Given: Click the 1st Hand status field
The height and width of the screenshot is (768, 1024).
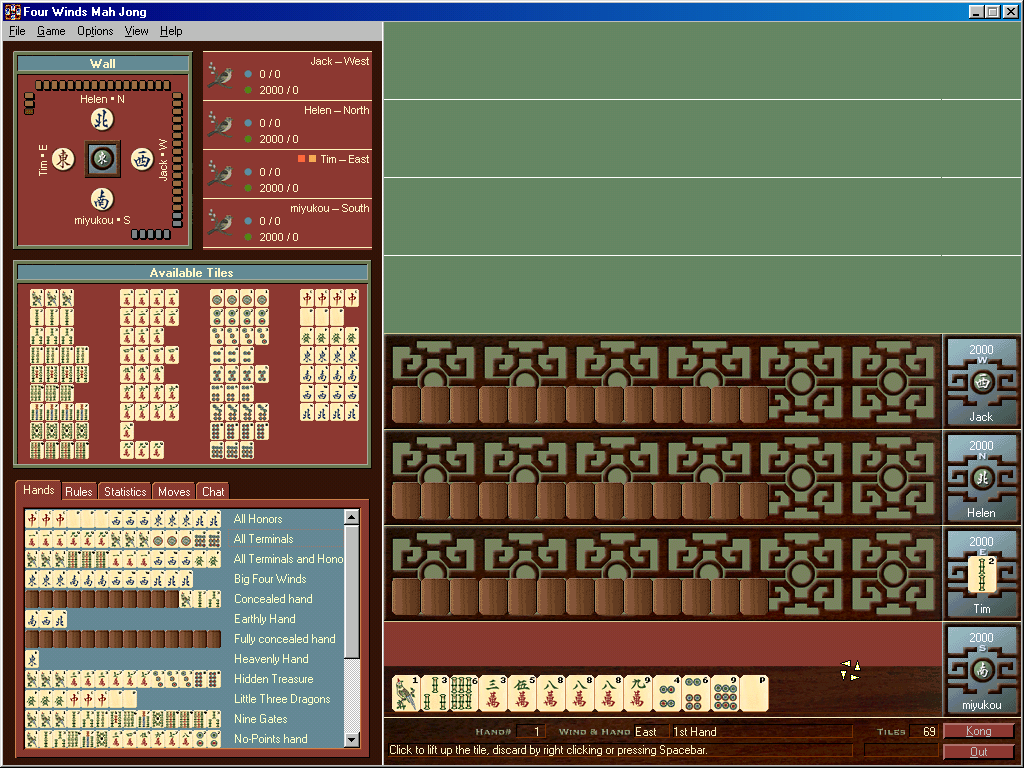Looking at the screenshot, I should coord(761,731).
